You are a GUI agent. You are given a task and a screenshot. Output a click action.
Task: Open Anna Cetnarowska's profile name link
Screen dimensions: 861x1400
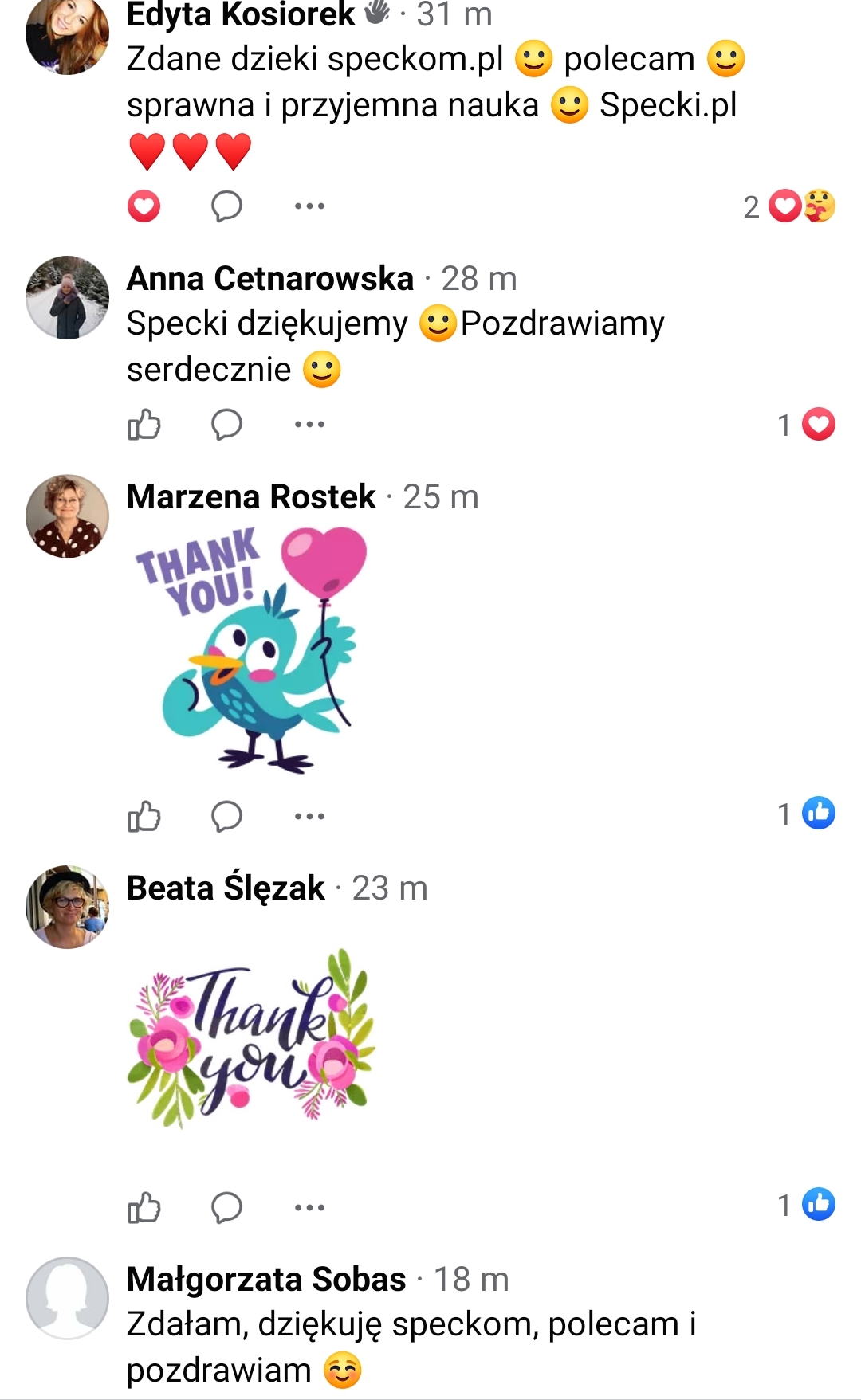point(270,278)
